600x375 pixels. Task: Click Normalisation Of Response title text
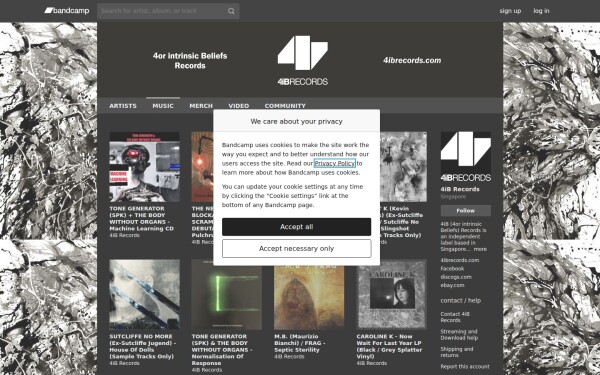pos(222,350)
